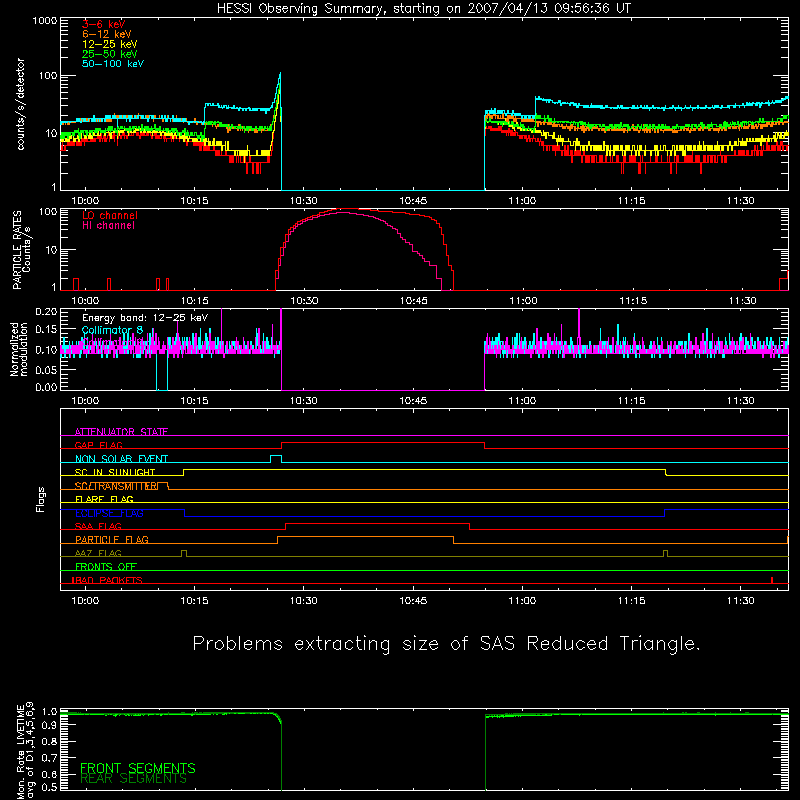Click the Collimator 8 legend label
Image resolution: width=800 pixels, height=800 pixels.
112,330
